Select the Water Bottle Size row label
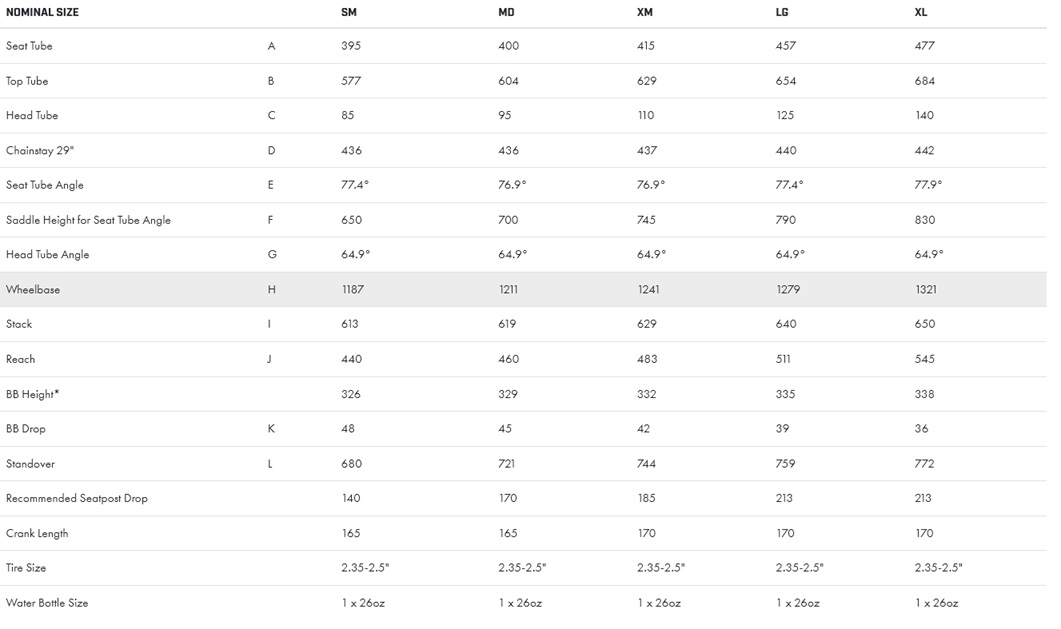1061x629 pixels. click(47, 603)
